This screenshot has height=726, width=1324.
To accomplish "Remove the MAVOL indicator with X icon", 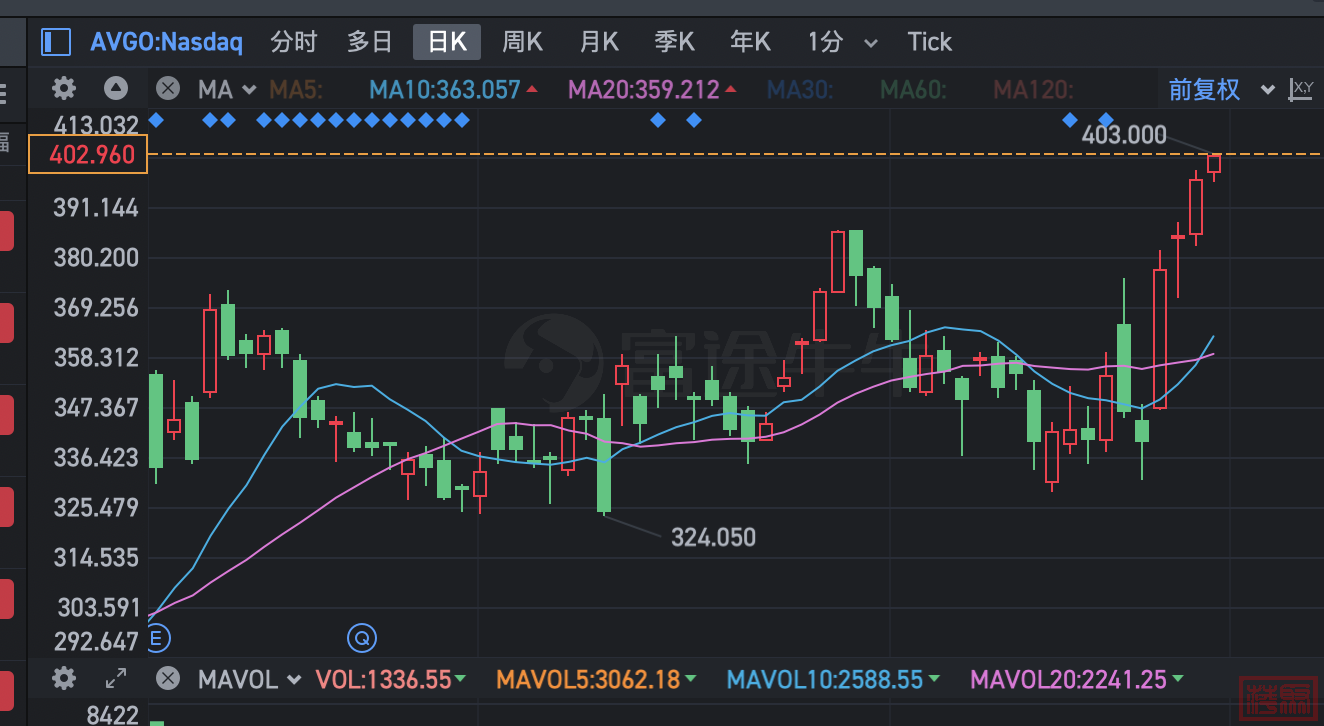I will pos(168,679).
